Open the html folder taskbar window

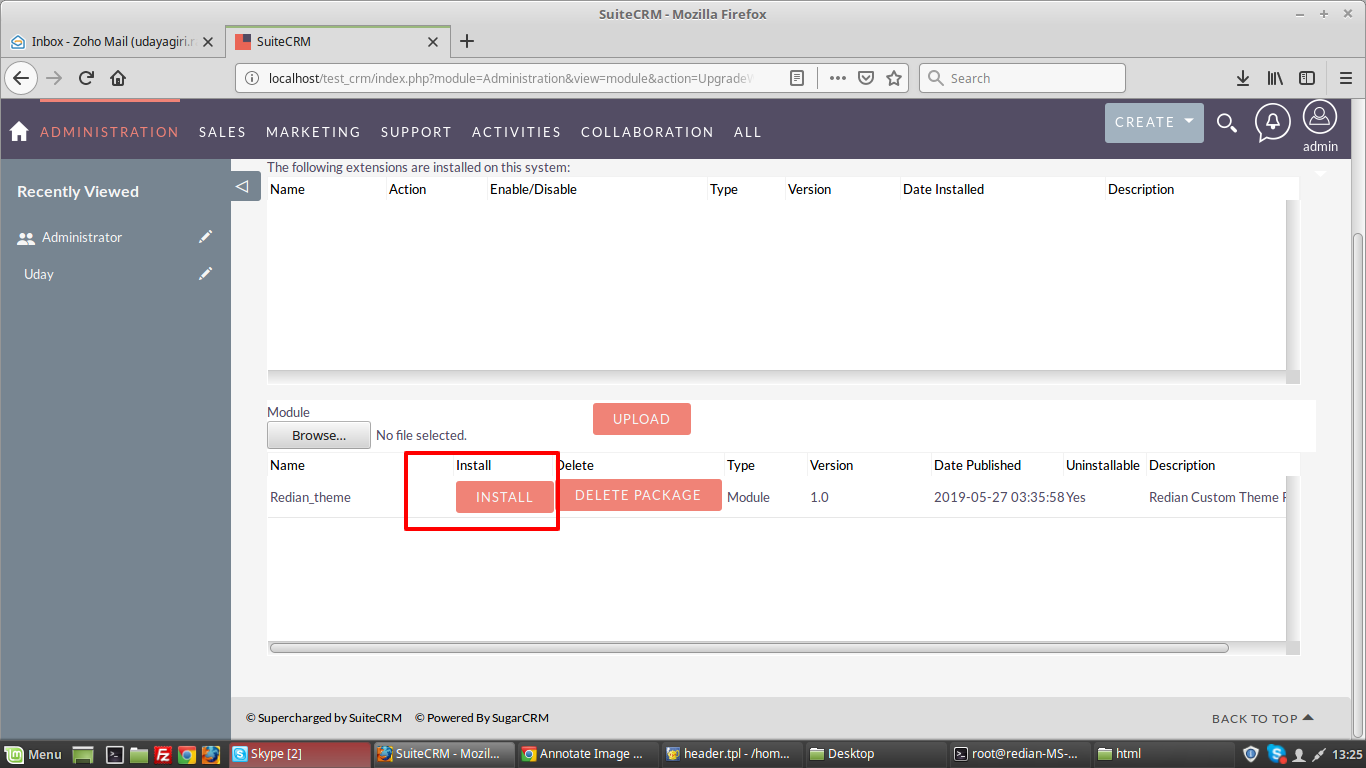(x=1164, y=754)
